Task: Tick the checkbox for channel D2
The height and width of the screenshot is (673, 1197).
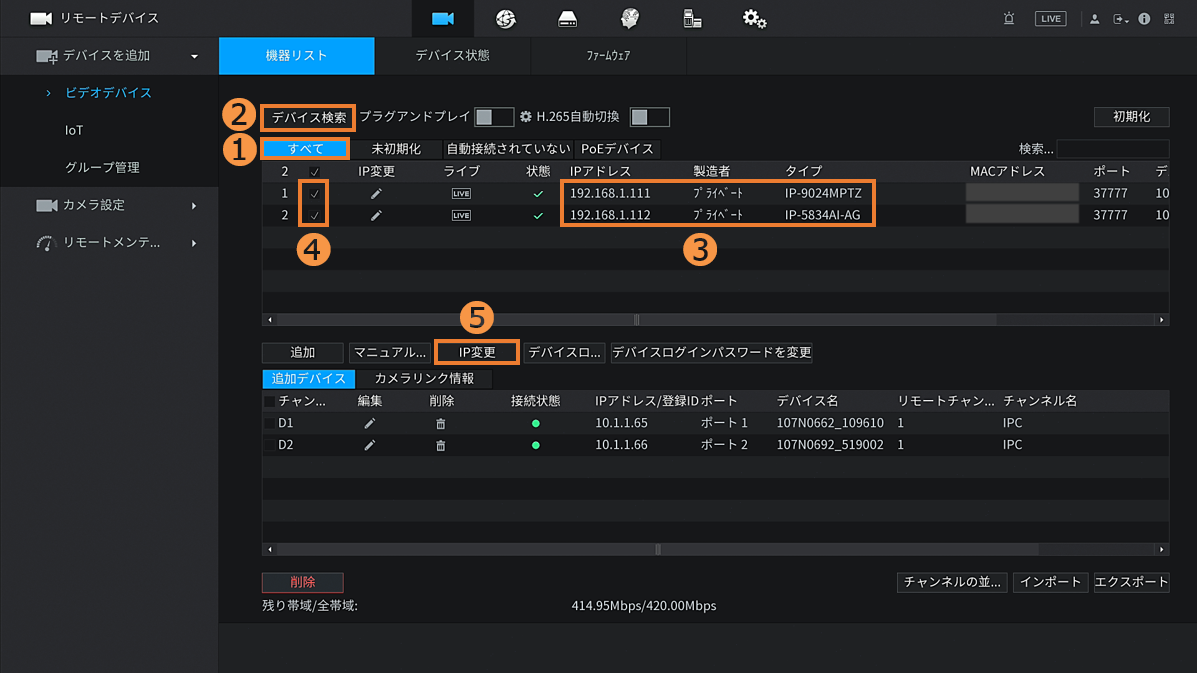Action: [269, 445]
